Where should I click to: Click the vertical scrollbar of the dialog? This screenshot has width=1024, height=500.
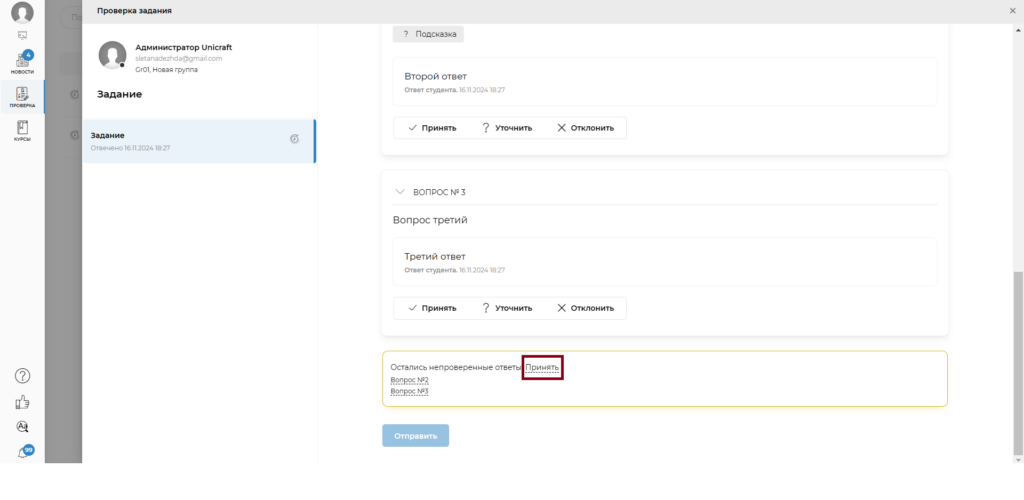pos(1016,364)
